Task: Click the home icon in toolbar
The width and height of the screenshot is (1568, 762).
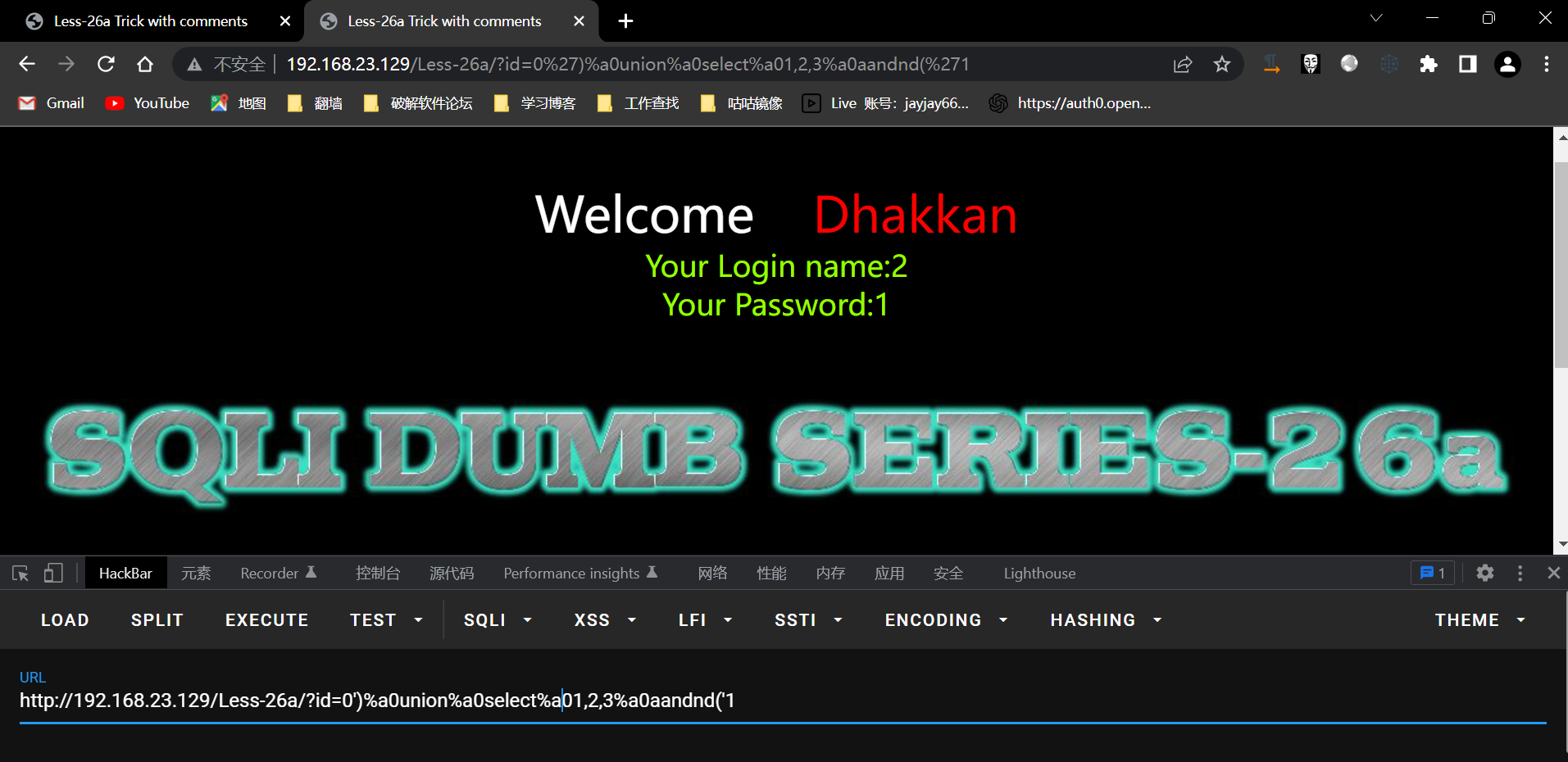Action: 145,64
